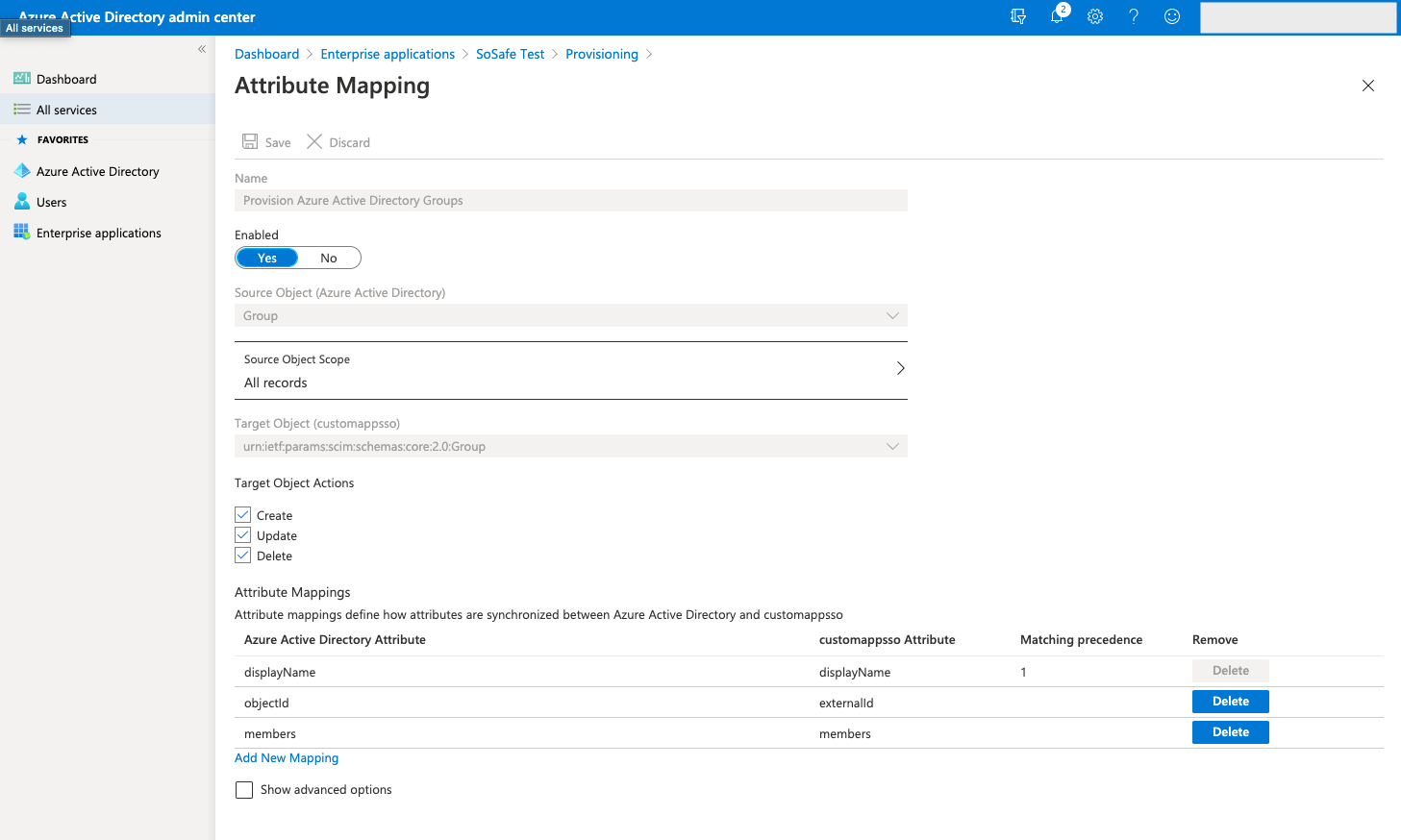Click the Save disk icon
This screenshot has width=1401, height=840.
coord(250,142)
